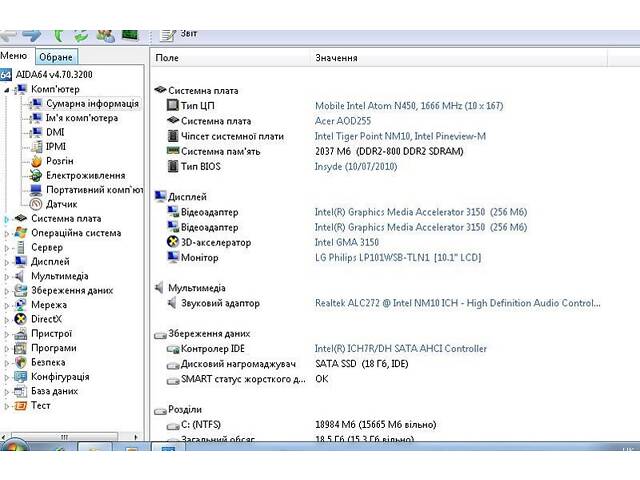Expand the DirectX tree node
Viewport: 640px width, 480px height.
pyautogui.click(x=7, y=320)
